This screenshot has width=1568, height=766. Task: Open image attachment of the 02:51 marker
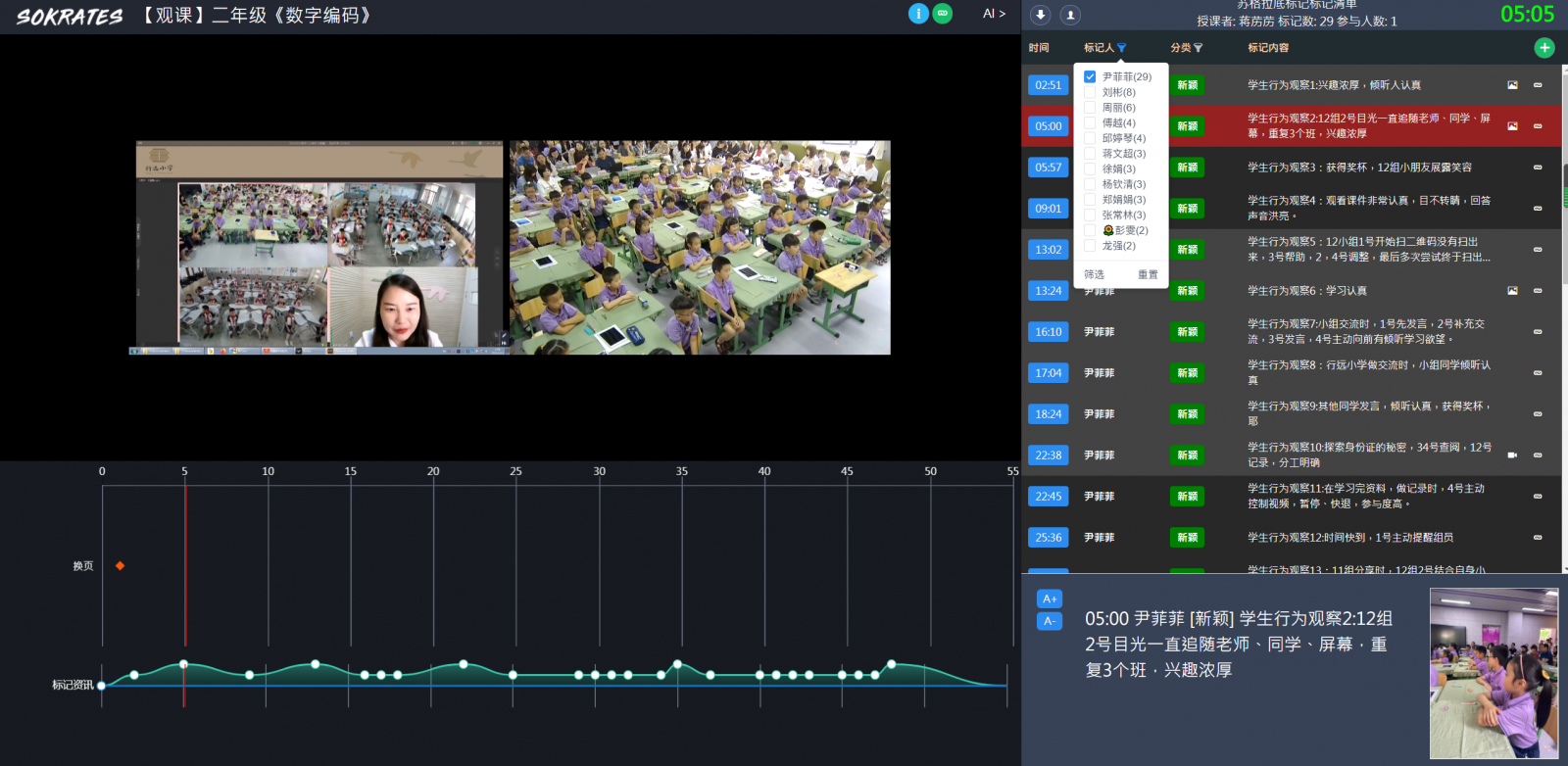point(1512,85)
